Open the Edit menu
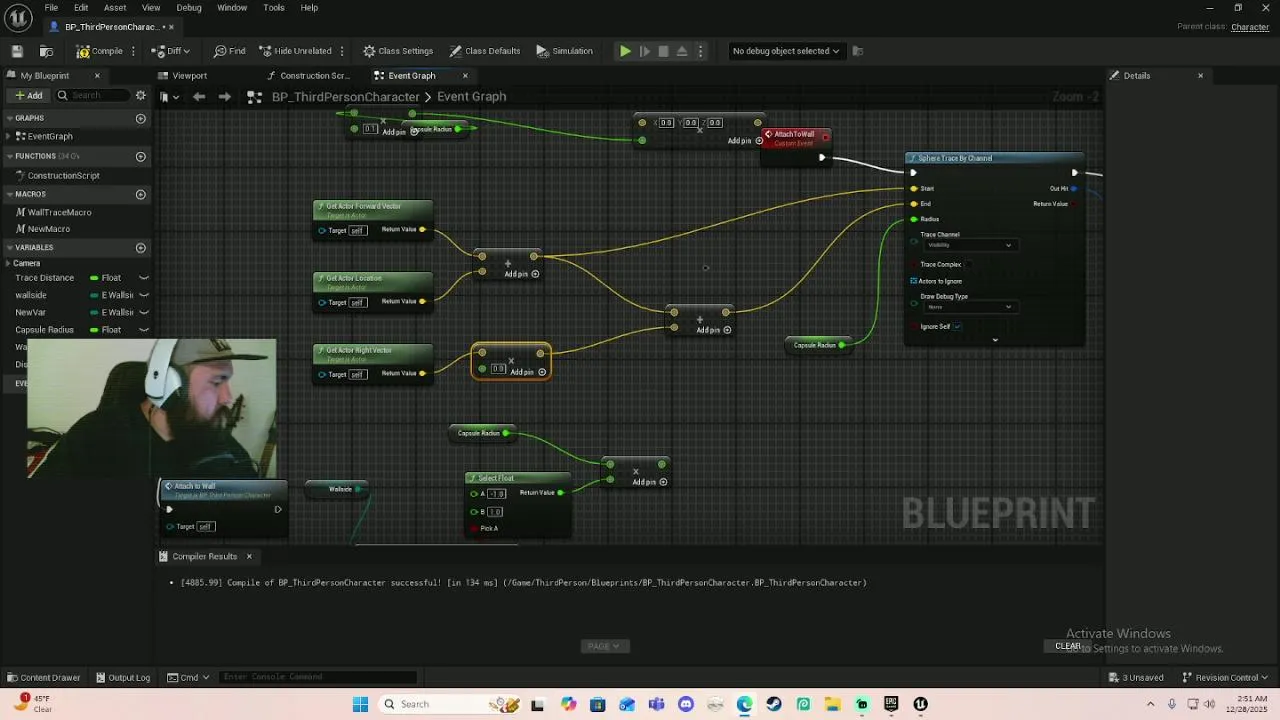The image size is (1280, 720). click(81, 7)
